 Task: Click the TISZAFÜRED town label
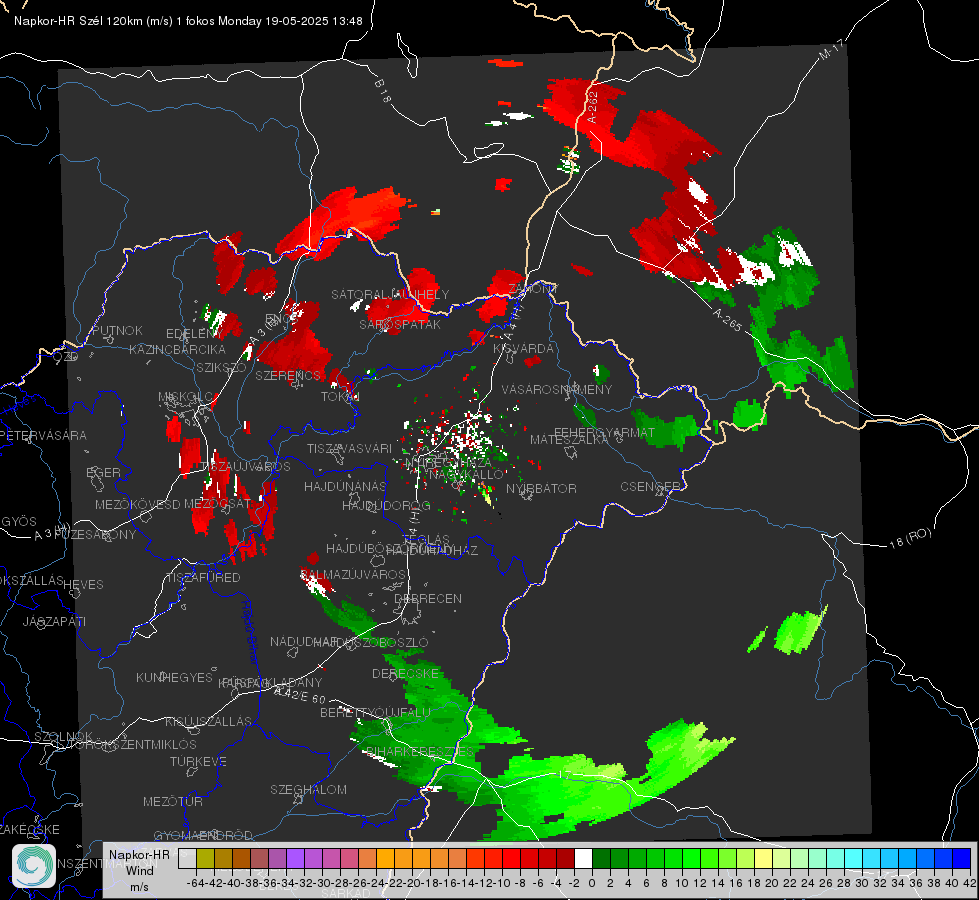click(204, 578)
